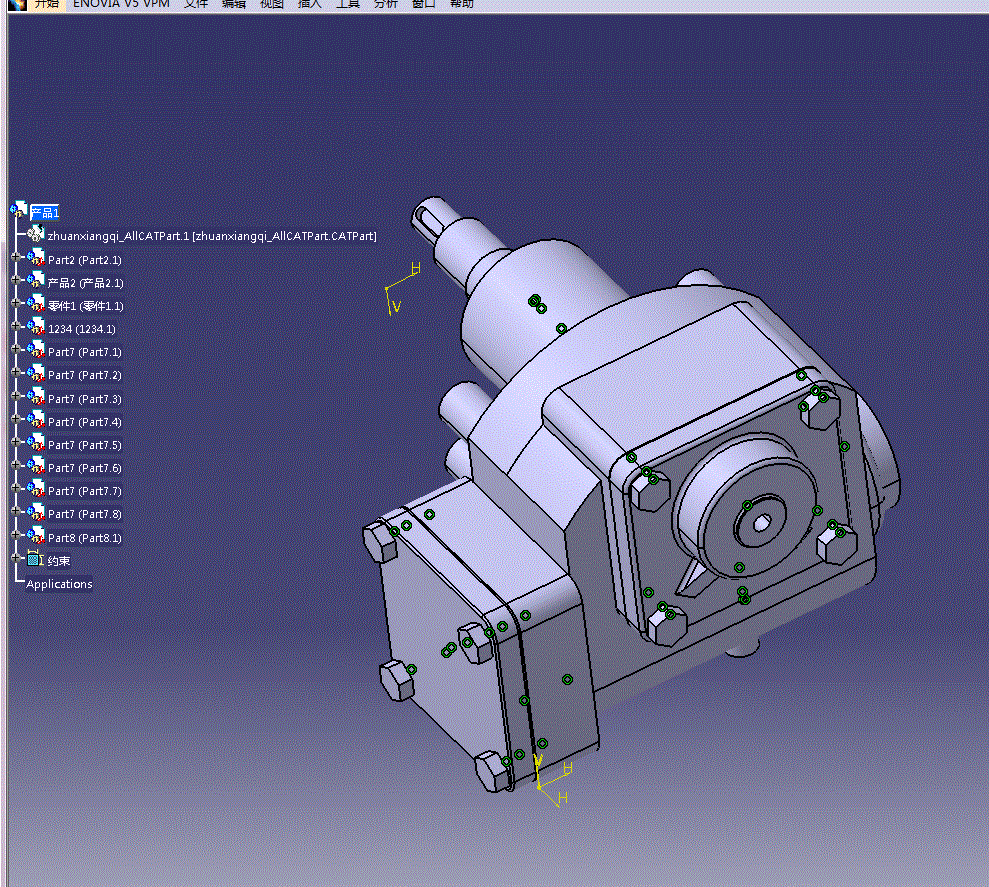Expand the Part7 (Part7.3) tree node
Image resolution: width=989 pixels, height=887 pixels.
tap(16, 396)
